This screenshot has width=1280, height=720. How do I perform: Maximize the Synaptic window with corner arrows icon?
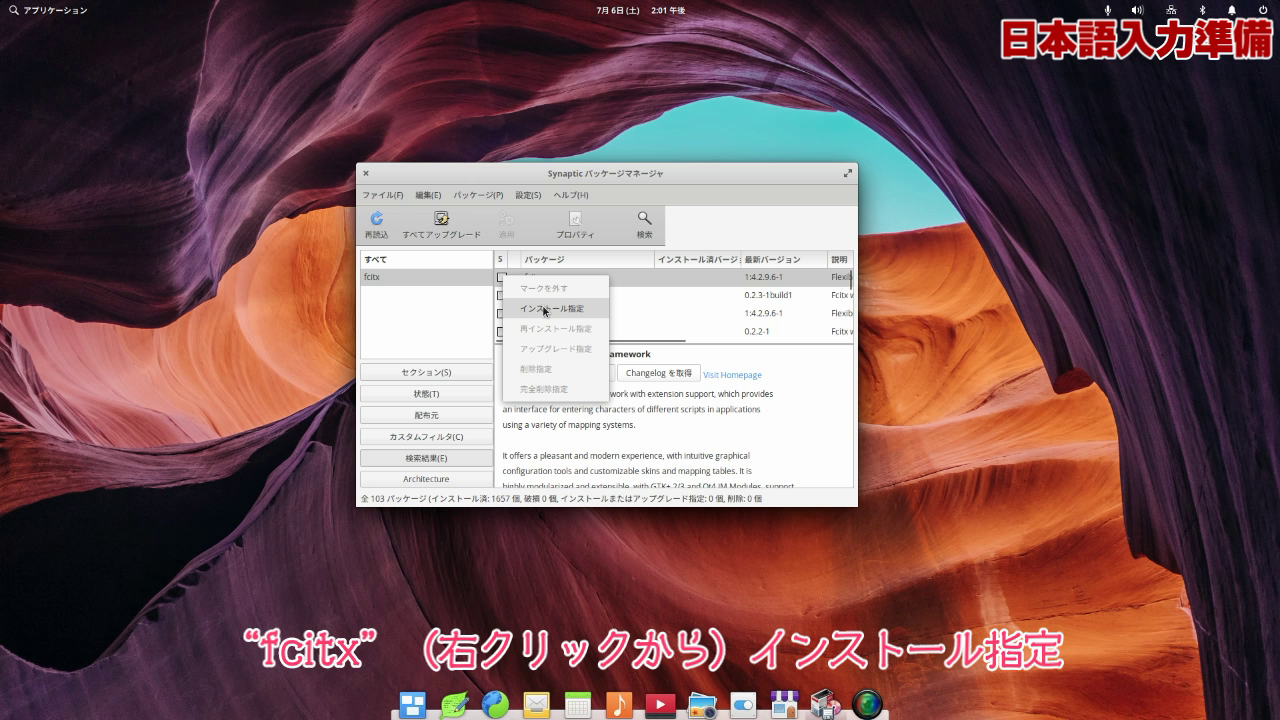click(x=848, y=173)
